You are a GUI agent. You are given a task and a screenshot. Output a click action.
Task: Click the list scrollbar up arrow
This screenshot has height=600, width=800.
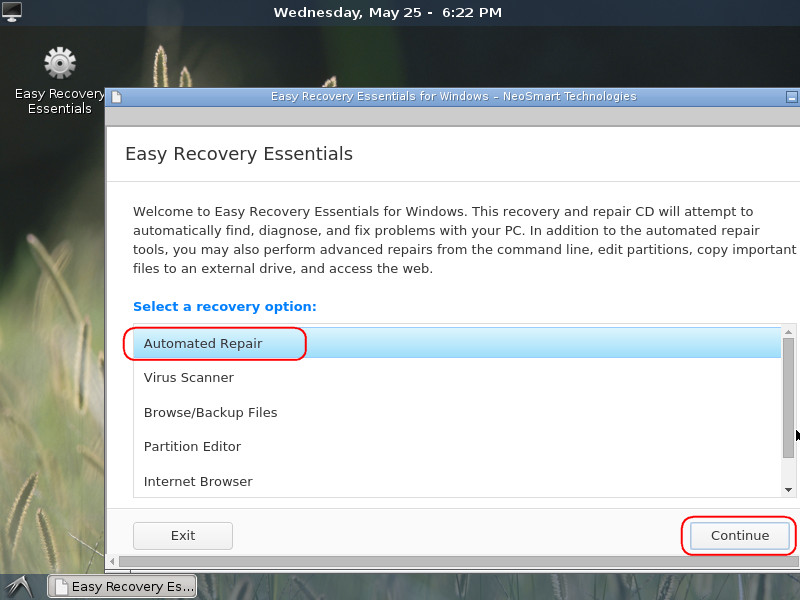click(x=788, y=332)
